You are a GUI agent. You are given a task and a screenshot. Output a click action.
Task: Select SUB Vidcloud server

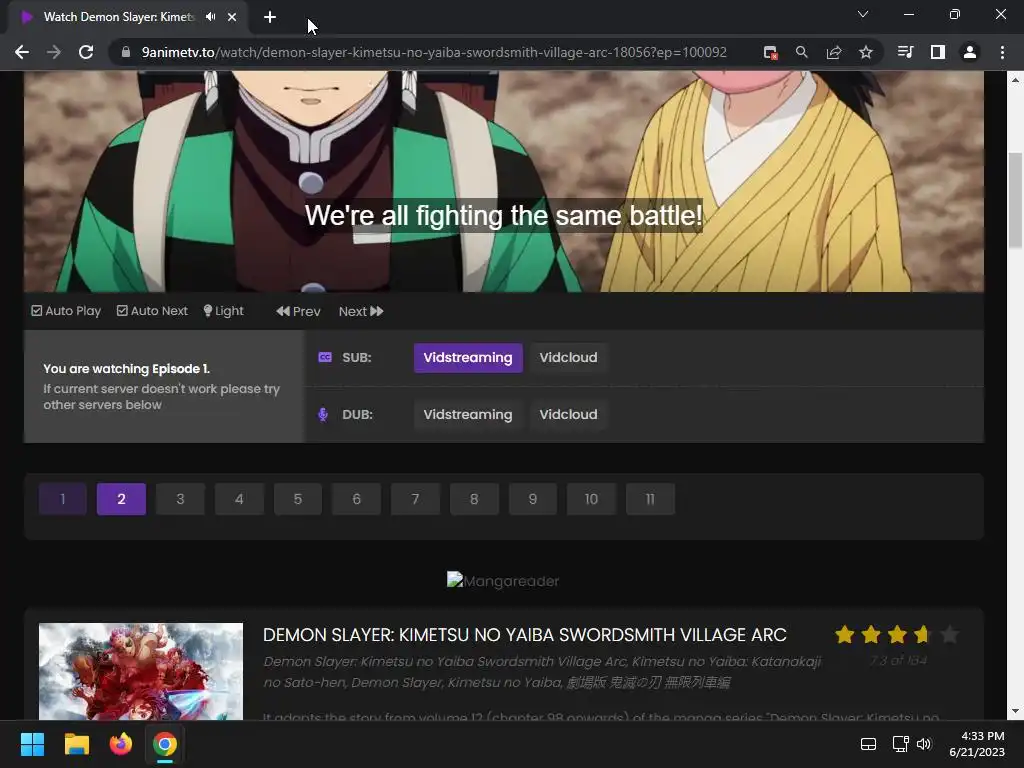pyautogui.click(x=568, y=358)
